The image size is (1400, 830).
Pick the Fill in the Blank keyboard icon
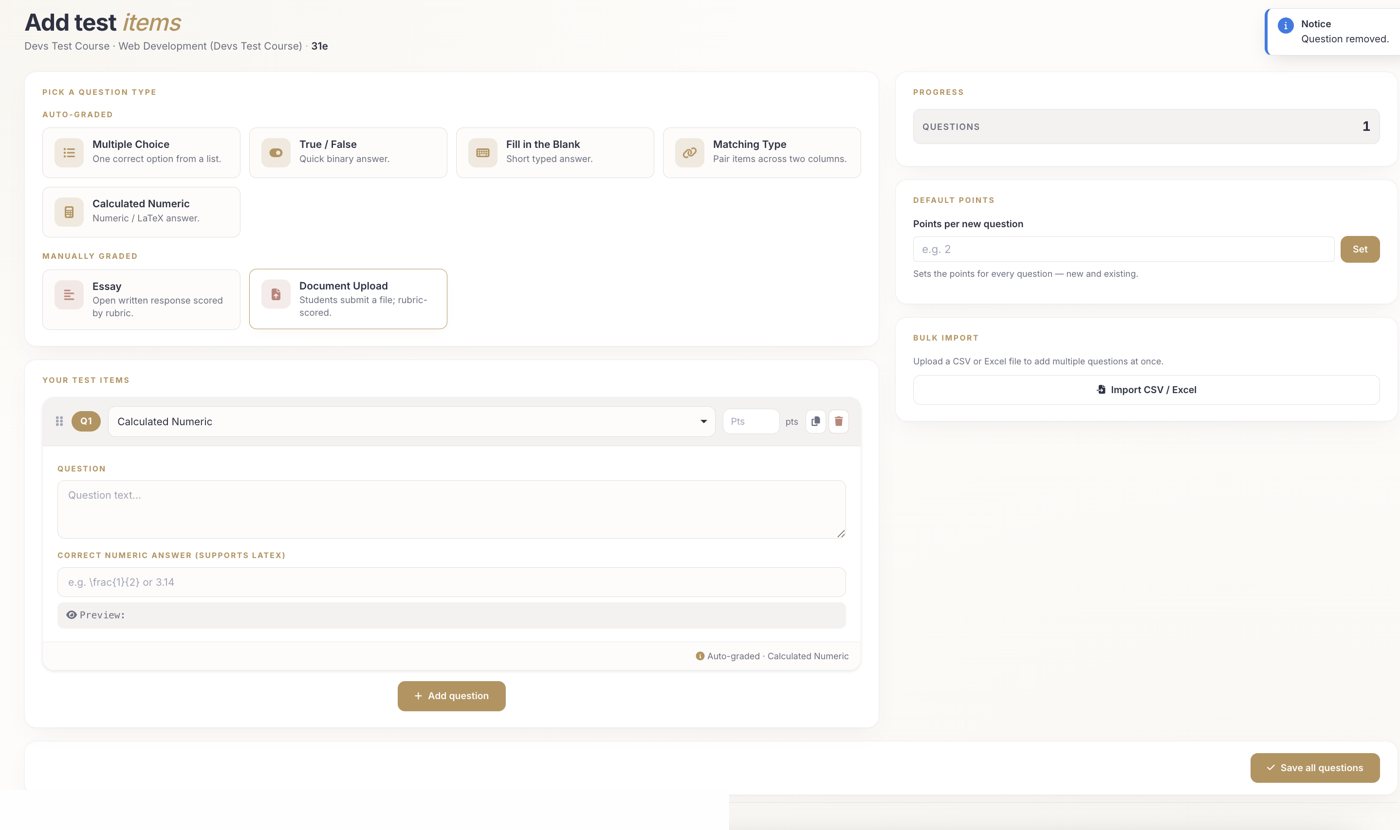(483, 153)
